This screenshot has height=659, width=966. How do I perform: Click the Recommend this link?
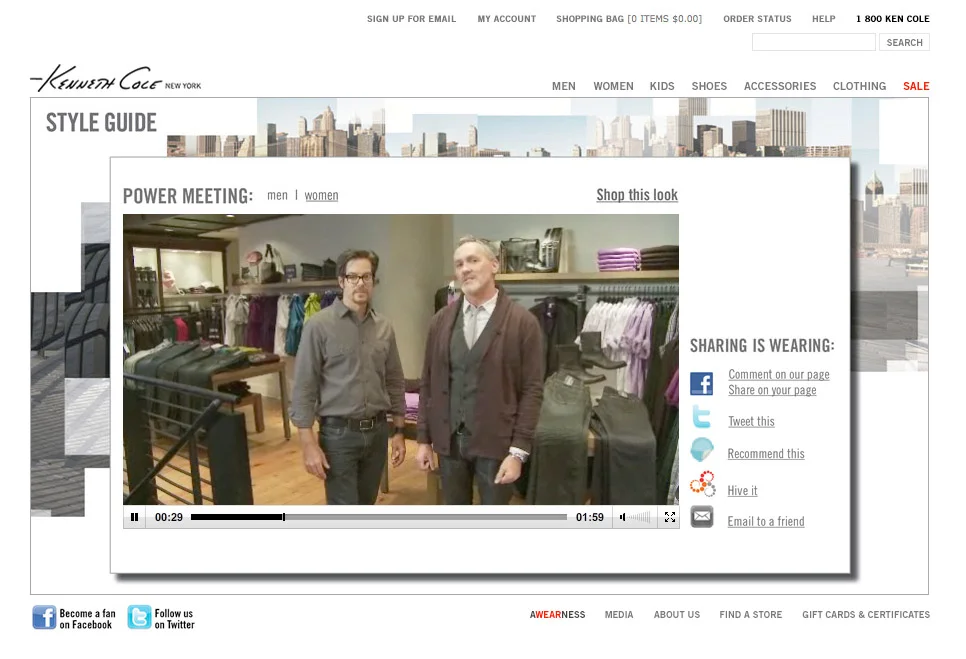pos(766,454)
